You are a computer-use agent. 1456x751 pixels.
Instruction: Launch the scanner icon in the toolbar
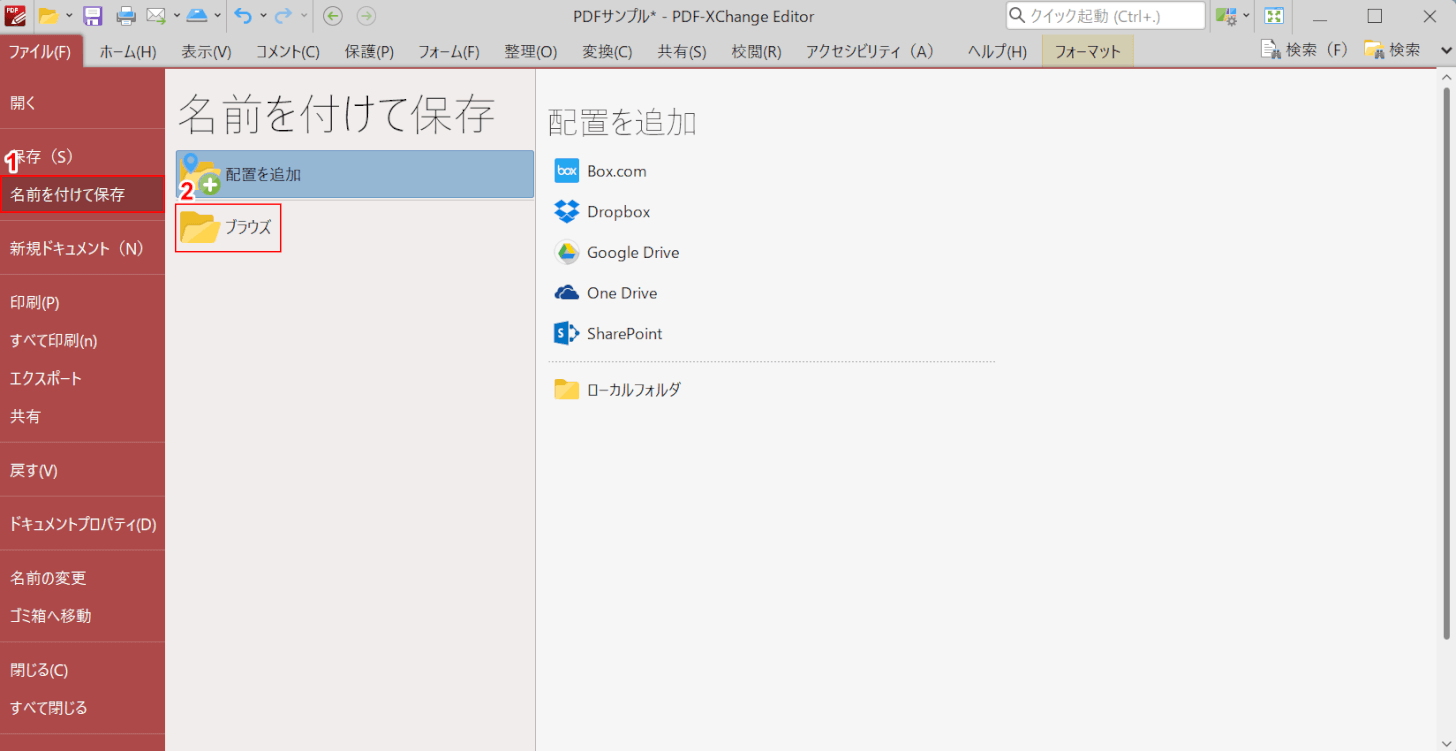pos(197,16)
